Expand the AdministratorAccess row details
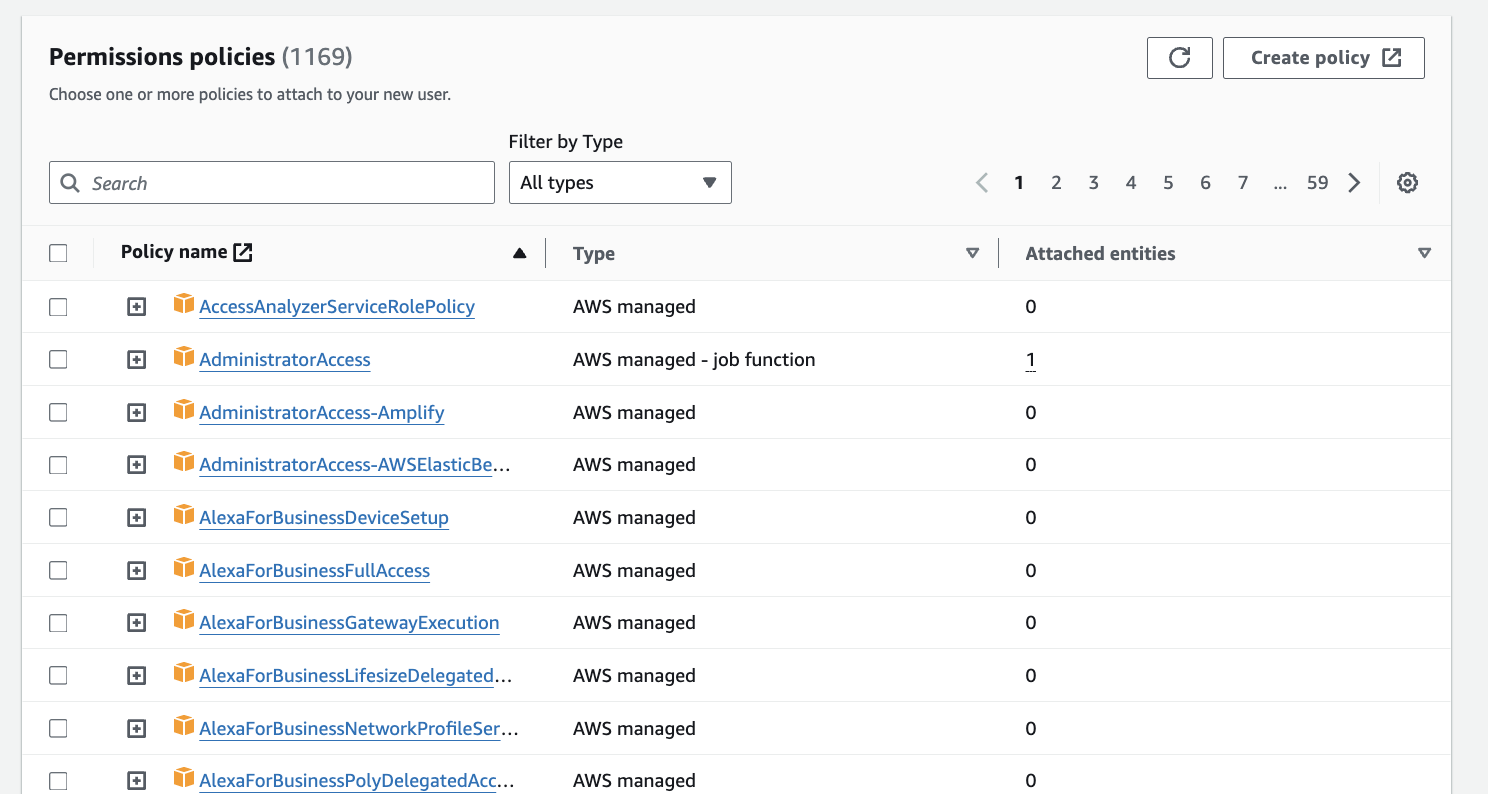Screen dimensions: 1488x794 pos(137,360)
